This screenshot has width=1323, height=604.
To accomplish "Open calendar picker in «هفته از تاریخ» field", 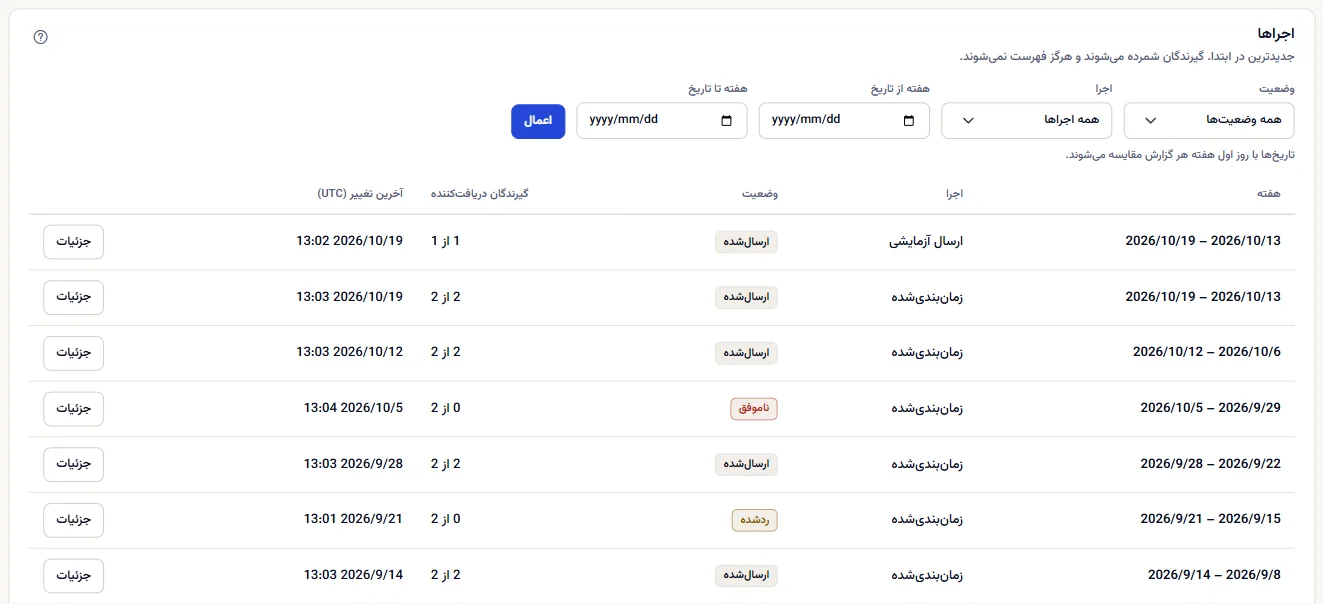I will pos(908,121).
